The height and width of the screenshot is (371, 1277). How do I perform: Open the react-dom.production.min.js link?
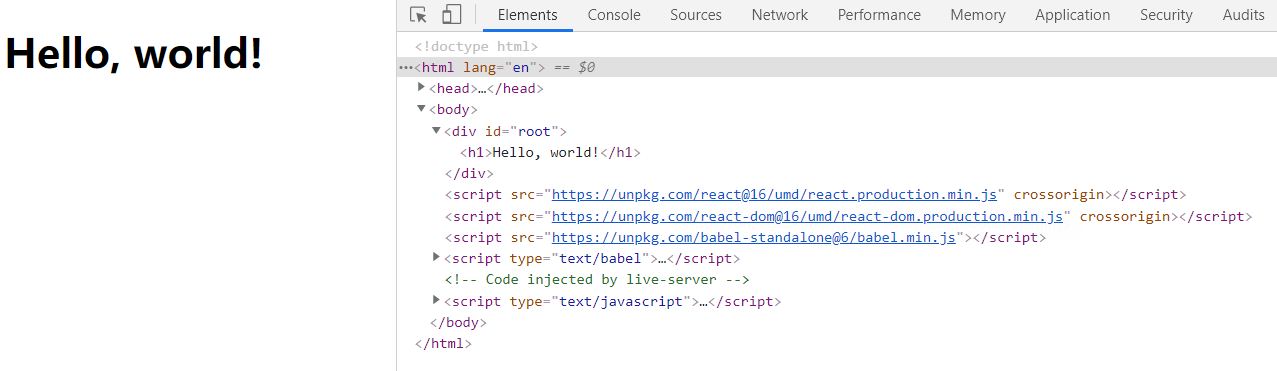[x=807, y=216]
